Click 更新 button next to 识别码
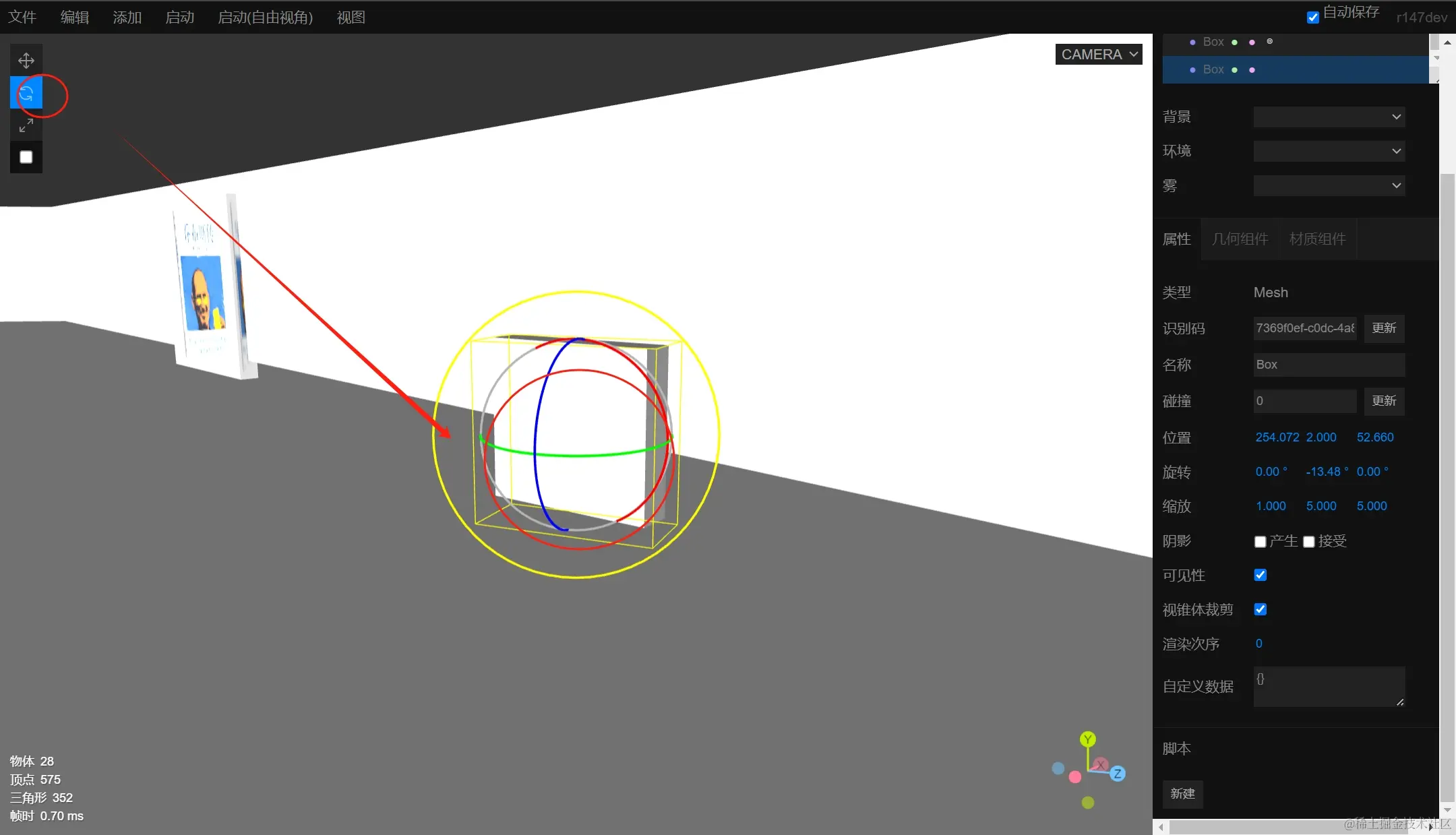The image size is (1456, 835). click(1384, 328)
